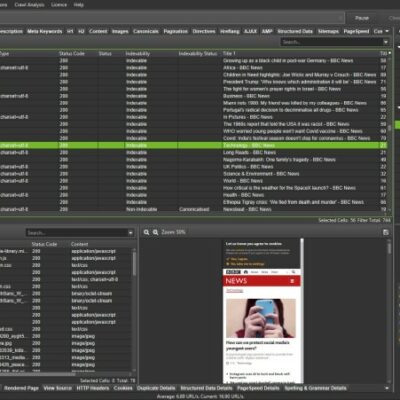Open the Duplicate Details bottom tab
This screenshot has height=400, width=400.
[156, 388]
